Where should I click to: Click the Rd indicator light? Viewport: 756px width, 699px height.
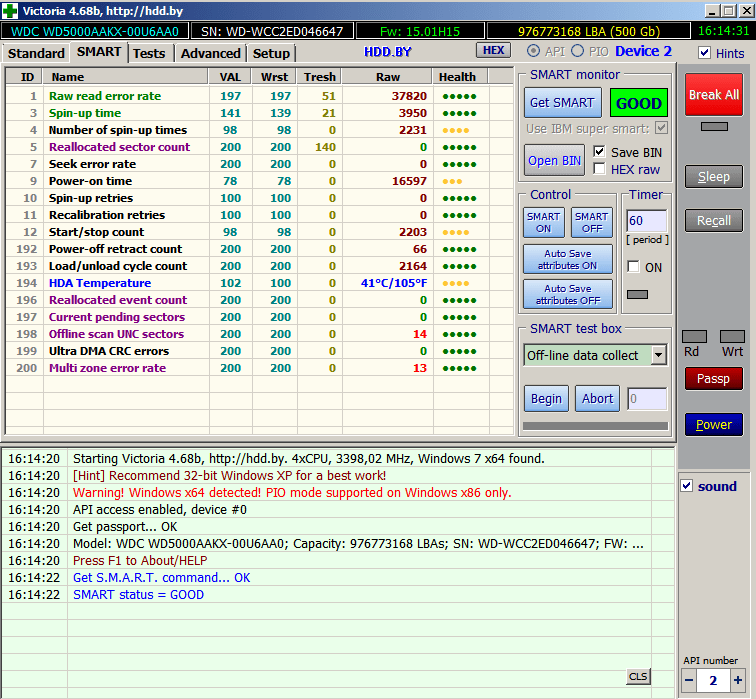click(694, 336)
